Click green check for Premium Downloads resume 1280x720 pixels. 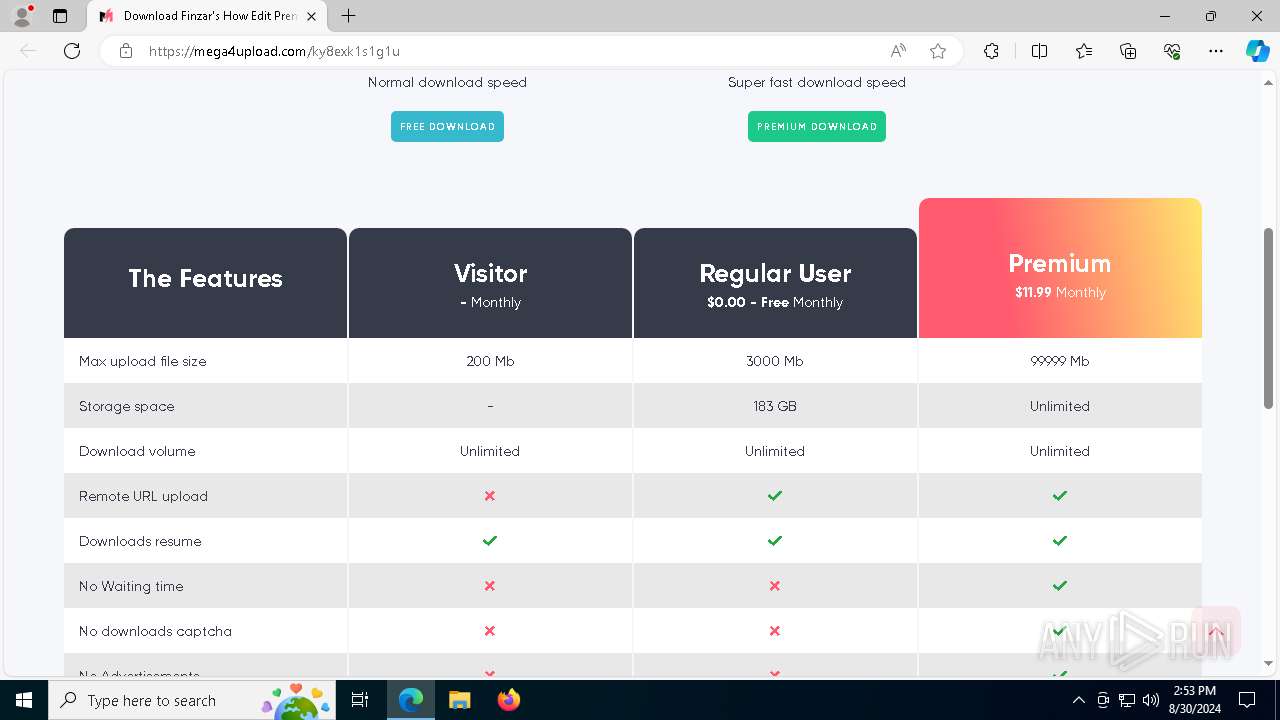(x=1060, y=541)
